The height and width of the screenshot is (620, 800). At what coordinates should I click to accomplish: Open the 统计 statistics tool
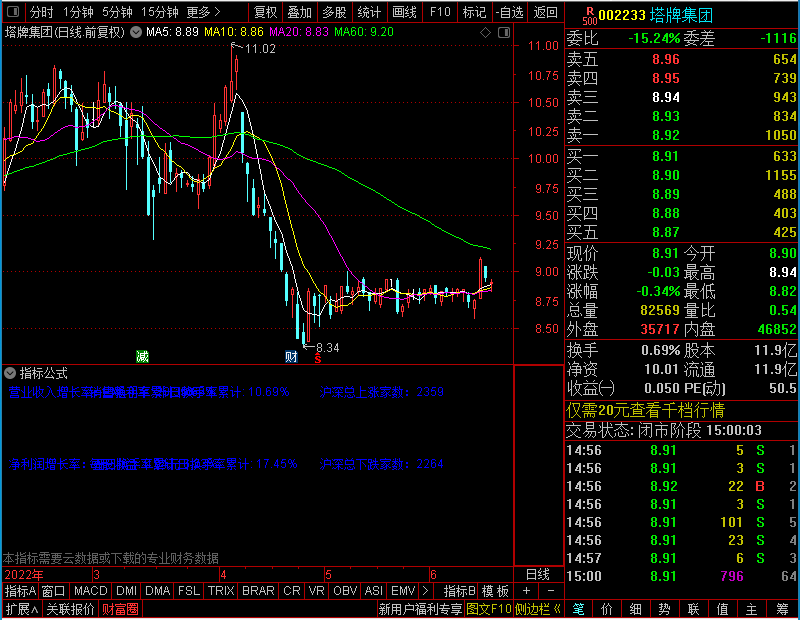(x=369, y=12)
